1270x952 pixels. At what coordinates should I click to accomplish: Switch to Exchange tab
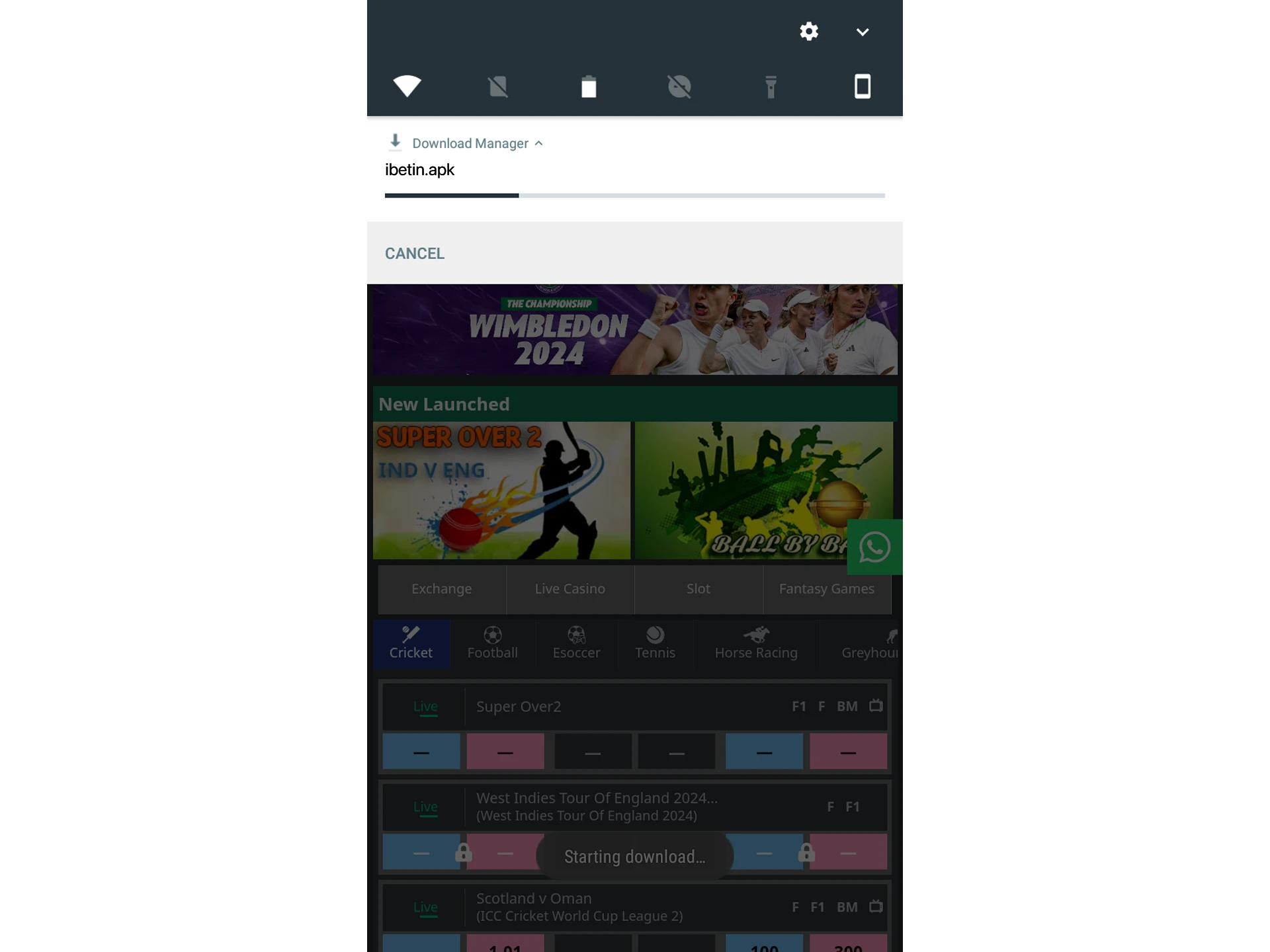tap(441, 588)
